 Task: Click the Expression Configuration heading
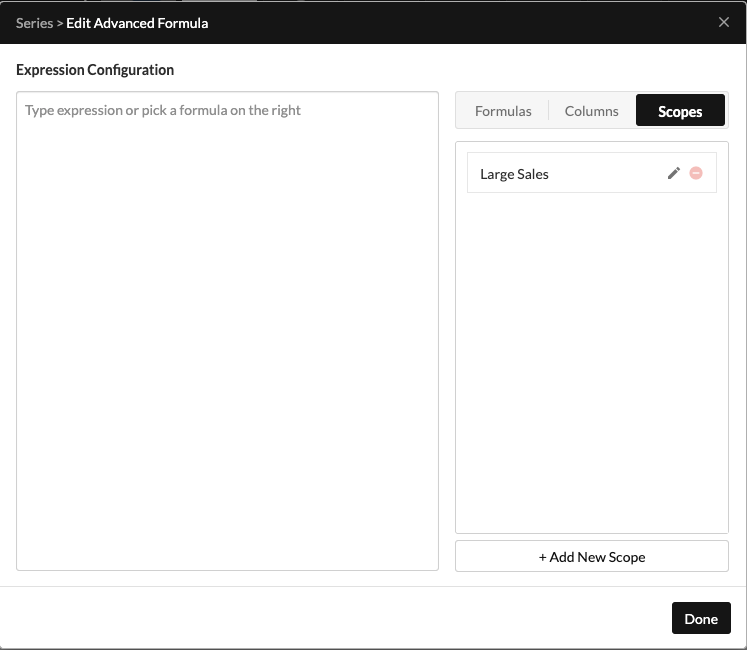coord(95,70)
